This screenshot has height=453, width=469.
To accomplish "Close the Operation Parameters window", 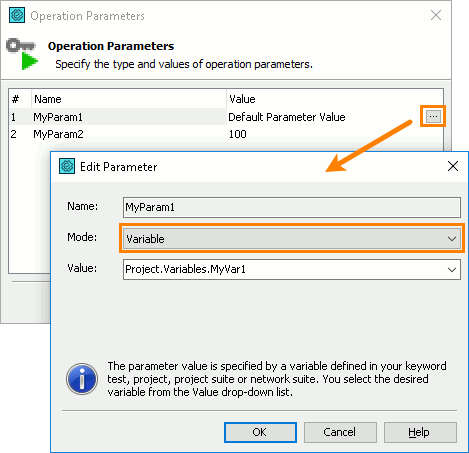I will coord(436,15).
